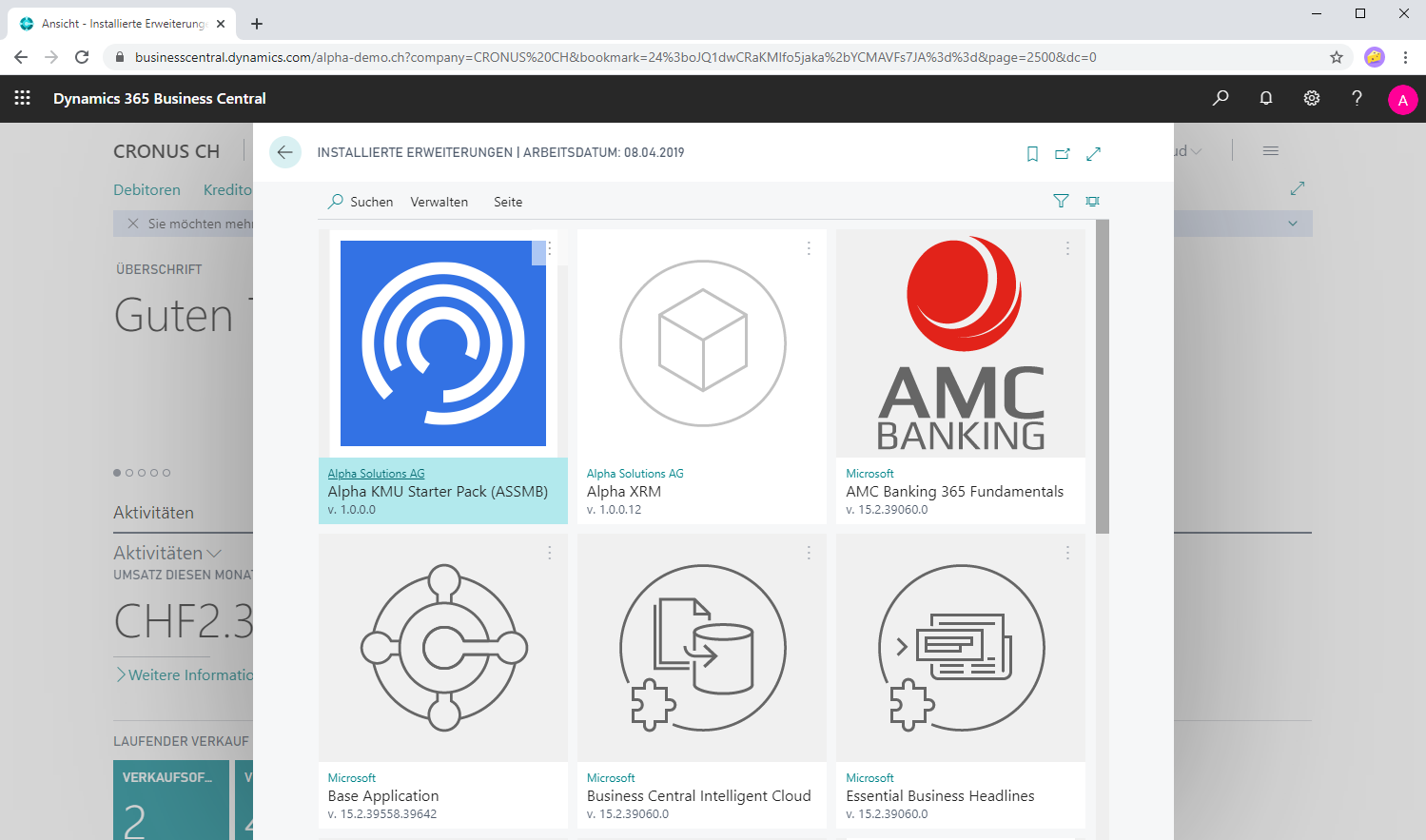The image size is (1426, 840).
Task: Expand the Aktivitäten dropdown chevron
Action: click(x=214, y=553)
